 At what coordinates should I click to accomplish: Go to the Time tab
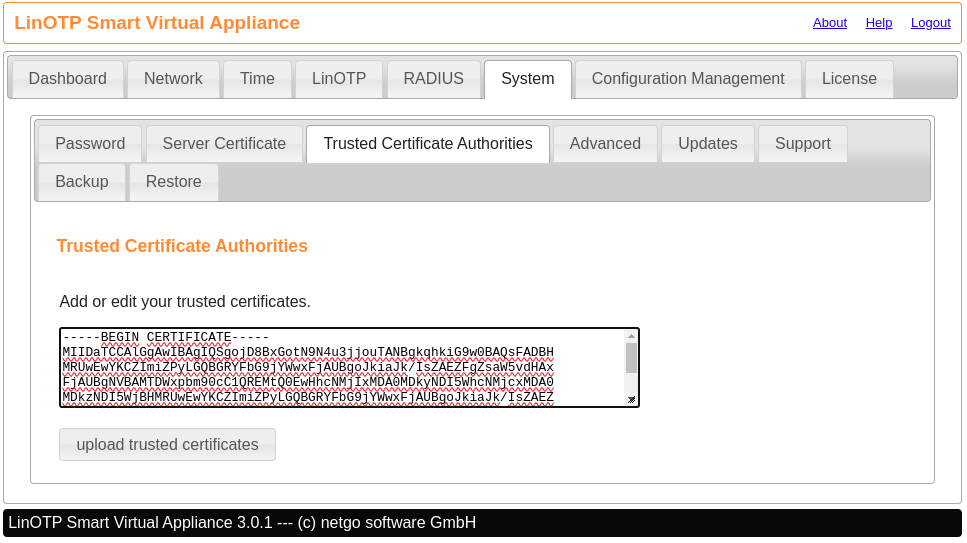tap(257, 79)
